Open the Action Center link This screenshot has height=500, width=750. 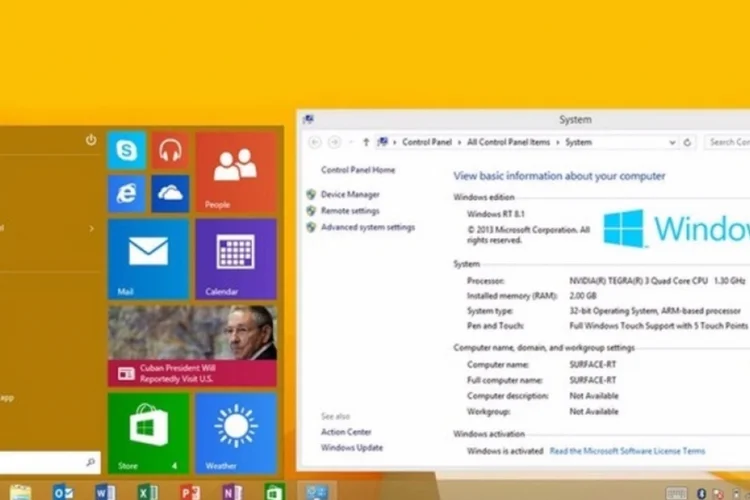coord(346,432)
